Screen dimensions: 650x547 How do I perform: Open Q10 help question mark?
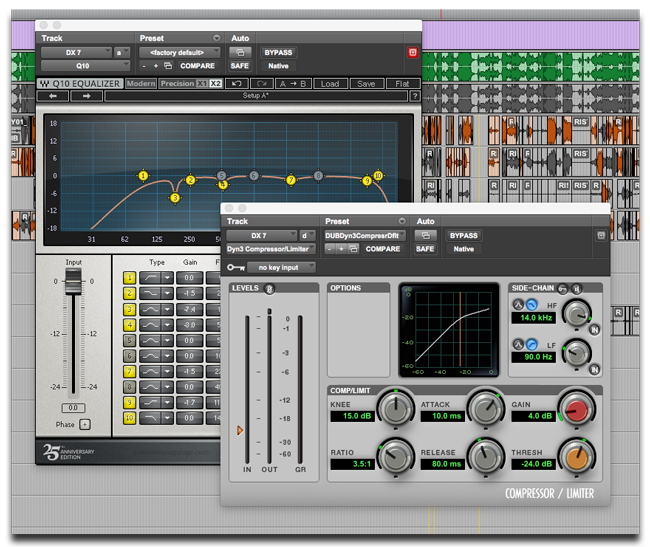[415, 96]
